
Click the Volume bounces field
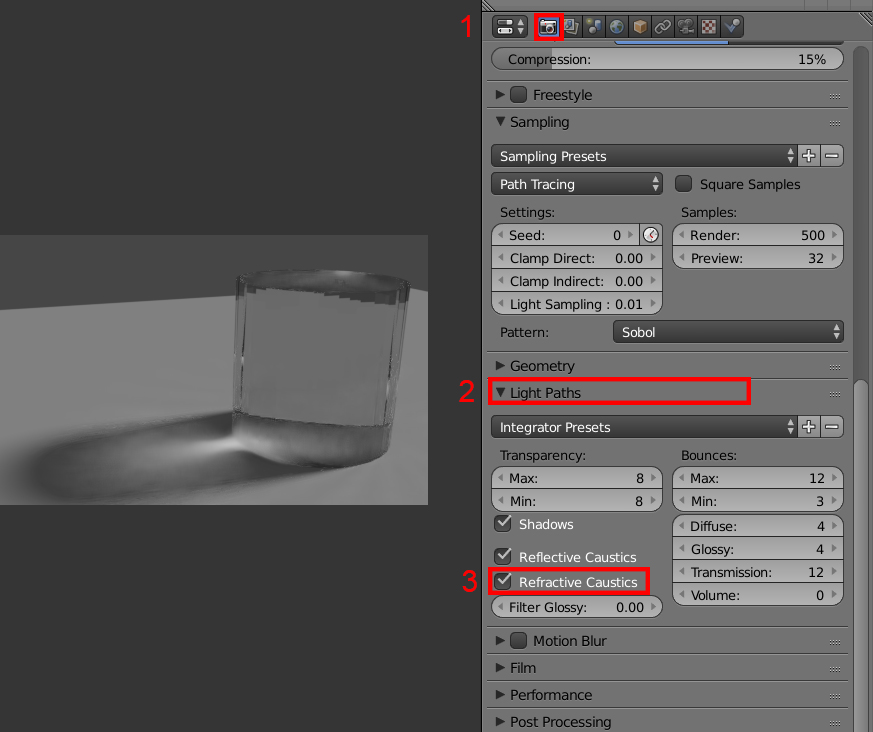point(758,595)
